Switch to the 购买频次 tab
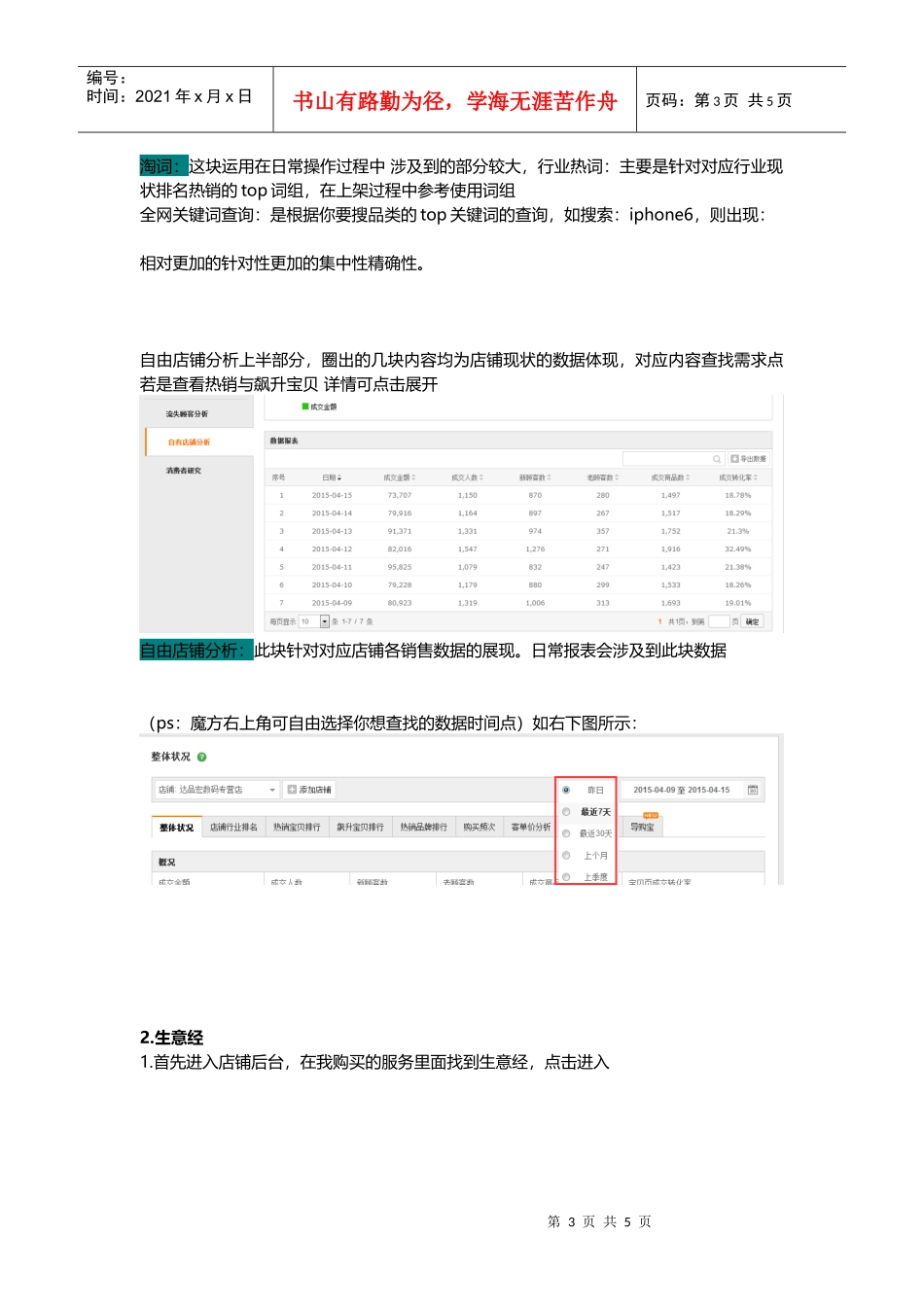 point(479,828)
